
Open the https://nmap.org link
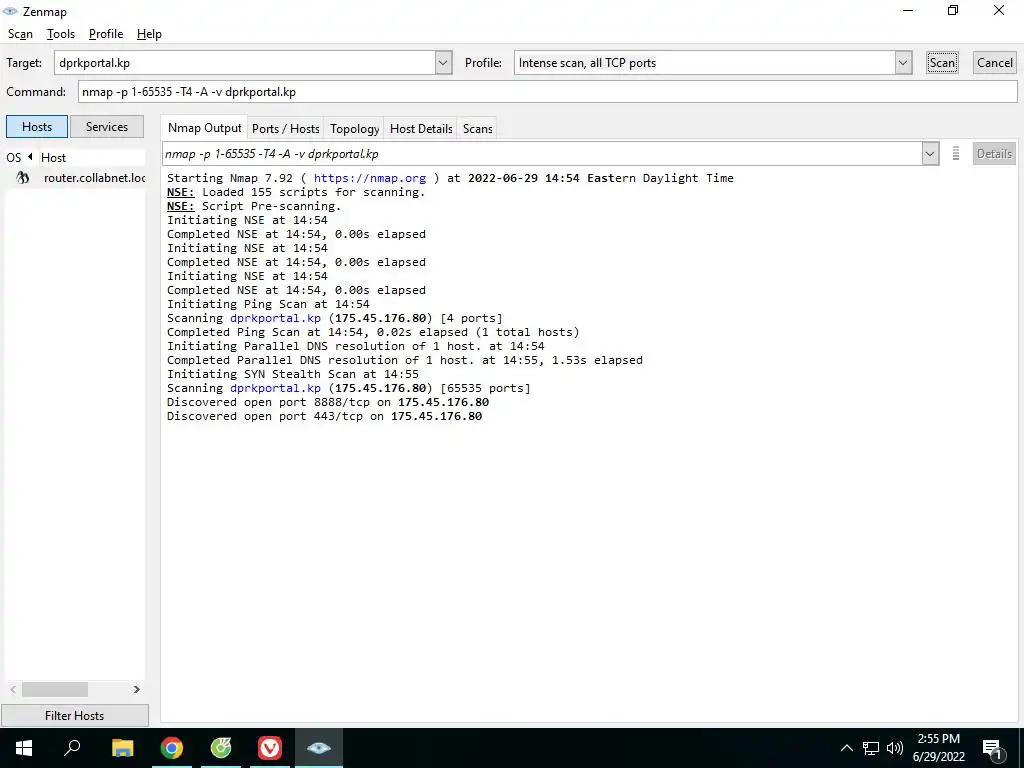(370, 178)
